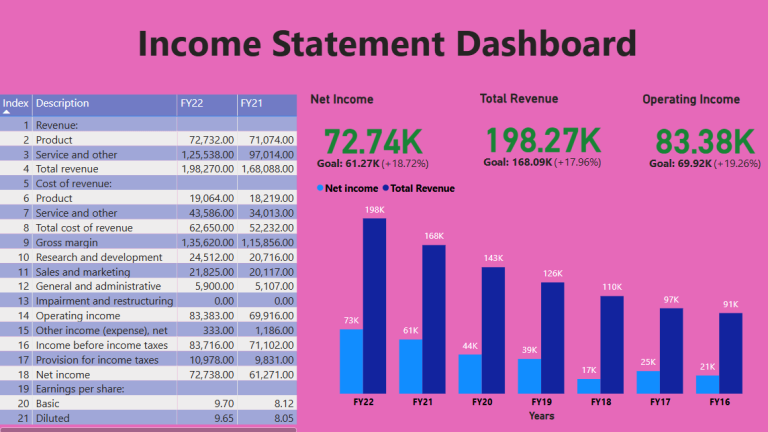Screen dimensions: 768x432
Task: Click the FY22 Net income bar labeled 73K
Action: (x=351, y=360)
